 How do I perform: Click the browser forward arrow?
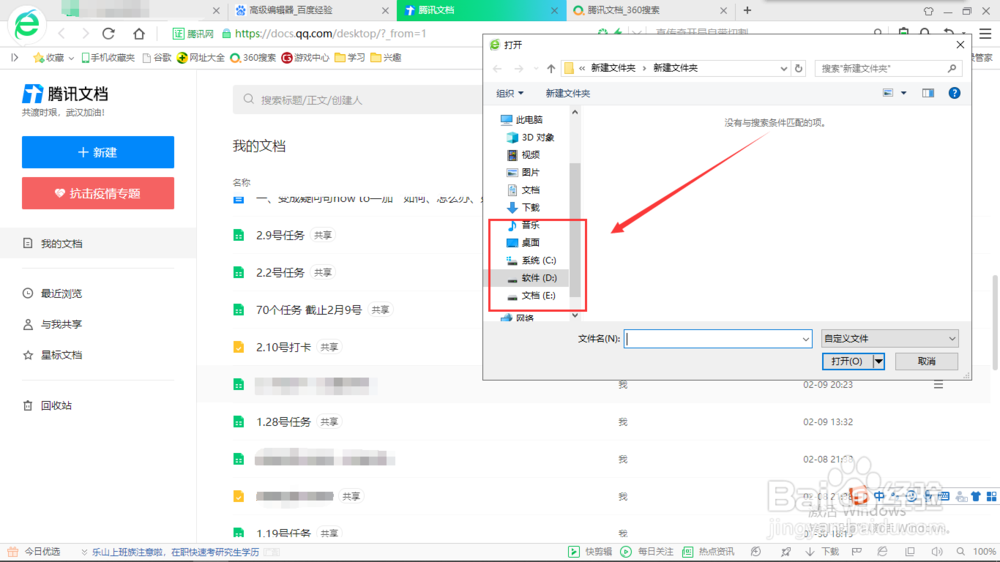click(x=85, y=33)
